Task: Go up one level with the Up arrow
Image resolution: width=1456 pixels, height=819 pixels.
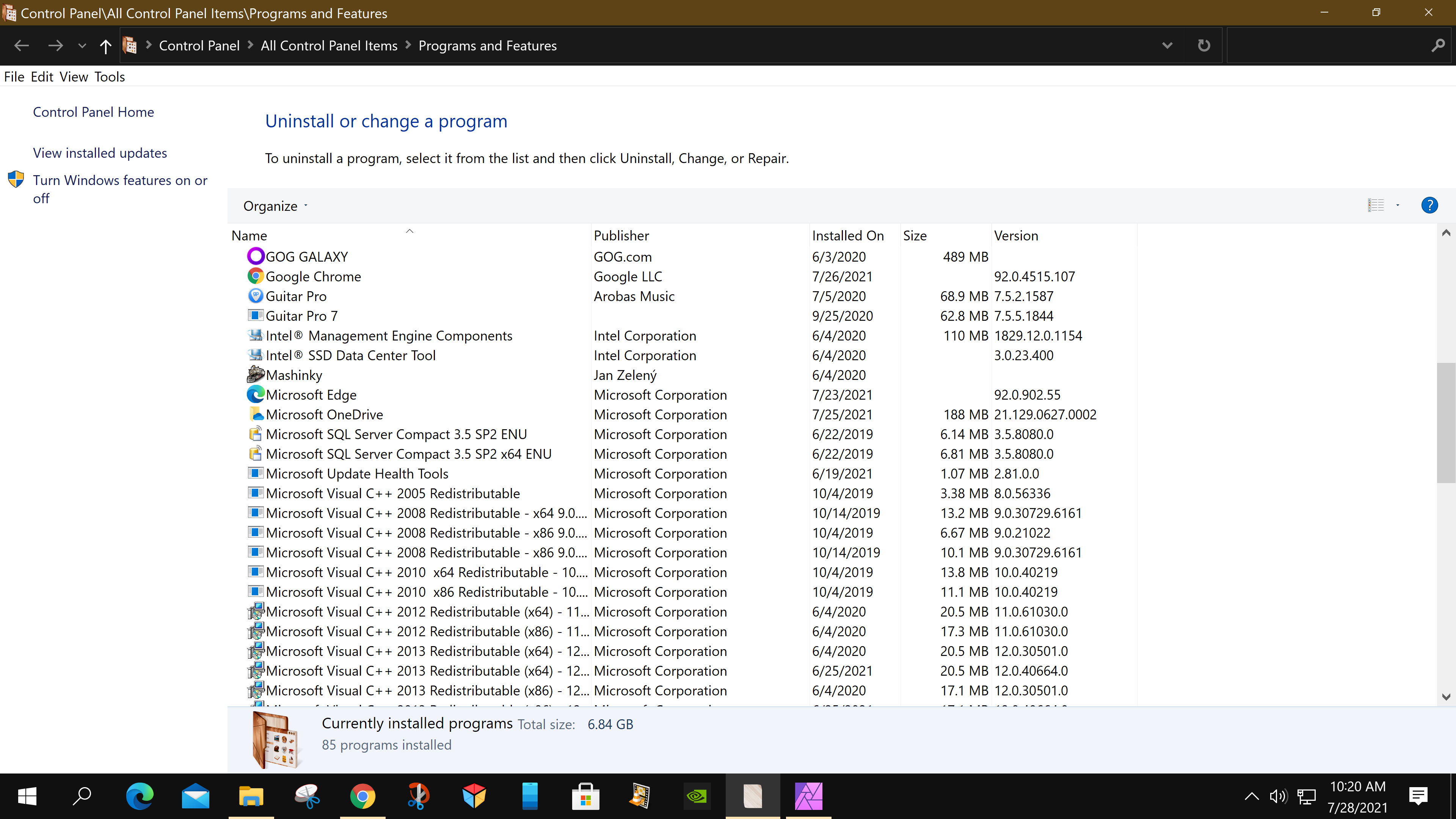Action: tap(106, 46)
